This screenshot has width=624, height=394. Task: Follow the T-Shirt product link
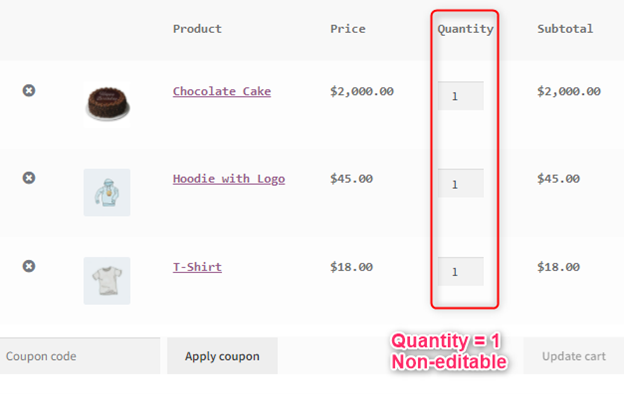[x=197, y=267]
